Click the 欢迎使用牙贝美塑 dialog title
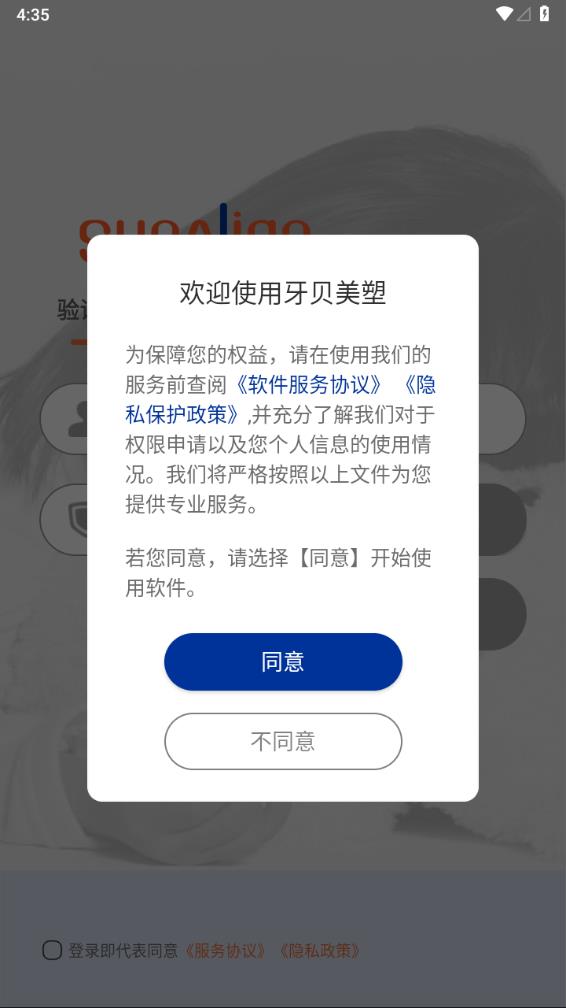Screen dimensions: 566x1008 click(283, 293)
